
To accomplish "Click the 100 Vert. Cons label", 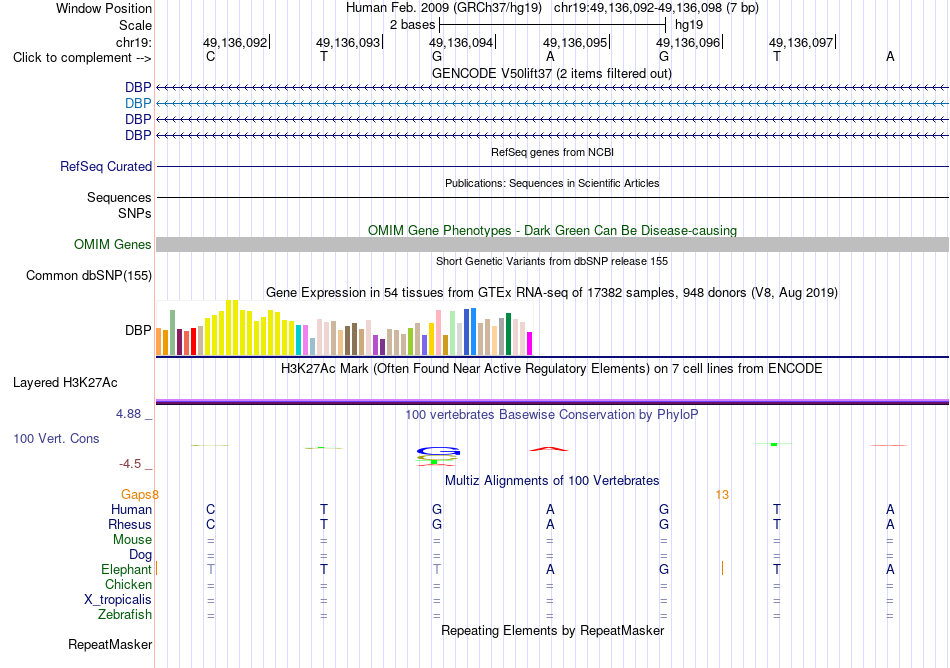I will tap(56, 438).
